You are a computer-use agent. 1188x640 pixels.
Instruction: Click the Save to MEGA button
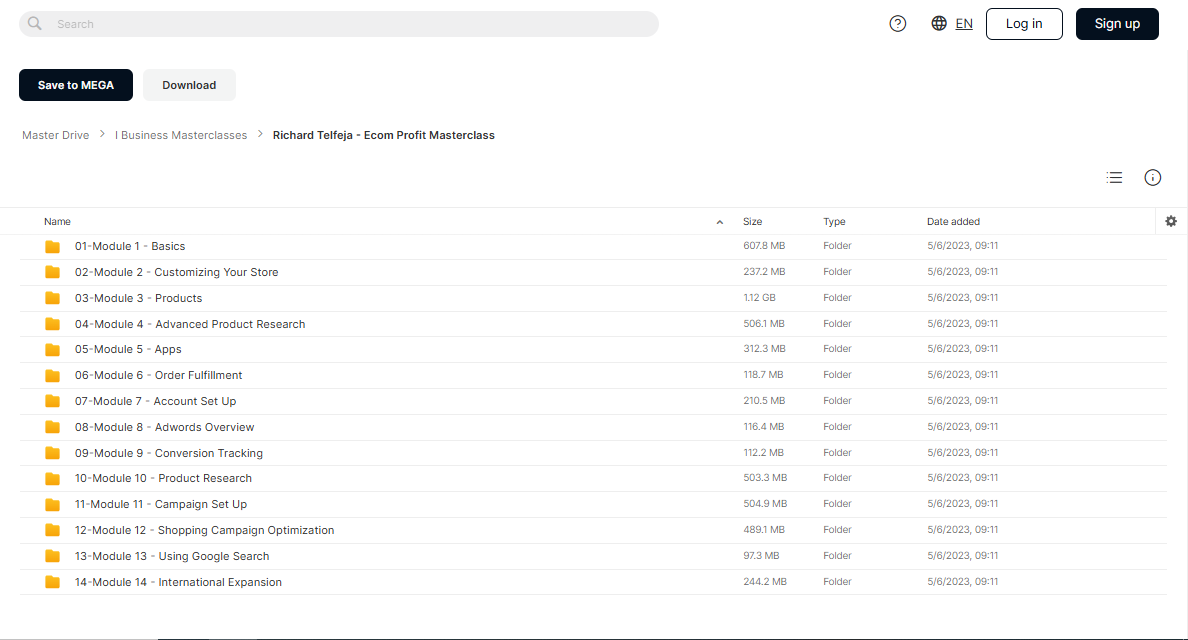click(76, 85)
